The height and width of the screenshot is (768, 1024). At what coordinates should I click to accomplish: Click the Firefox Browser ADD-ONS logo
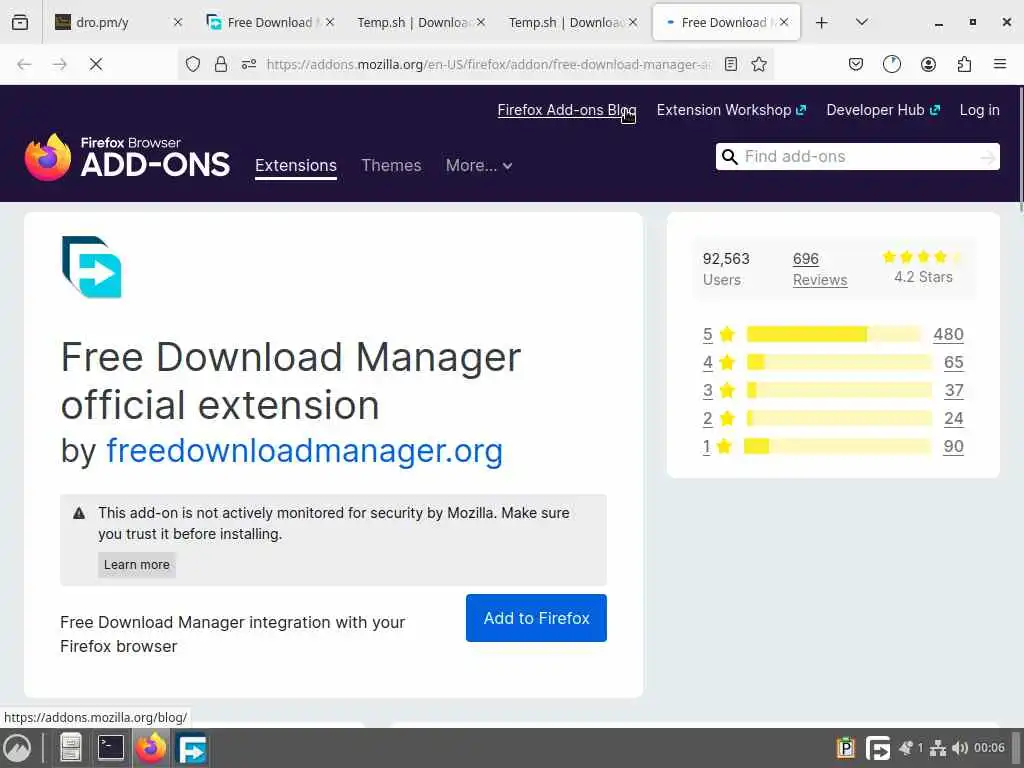(127, 157)
